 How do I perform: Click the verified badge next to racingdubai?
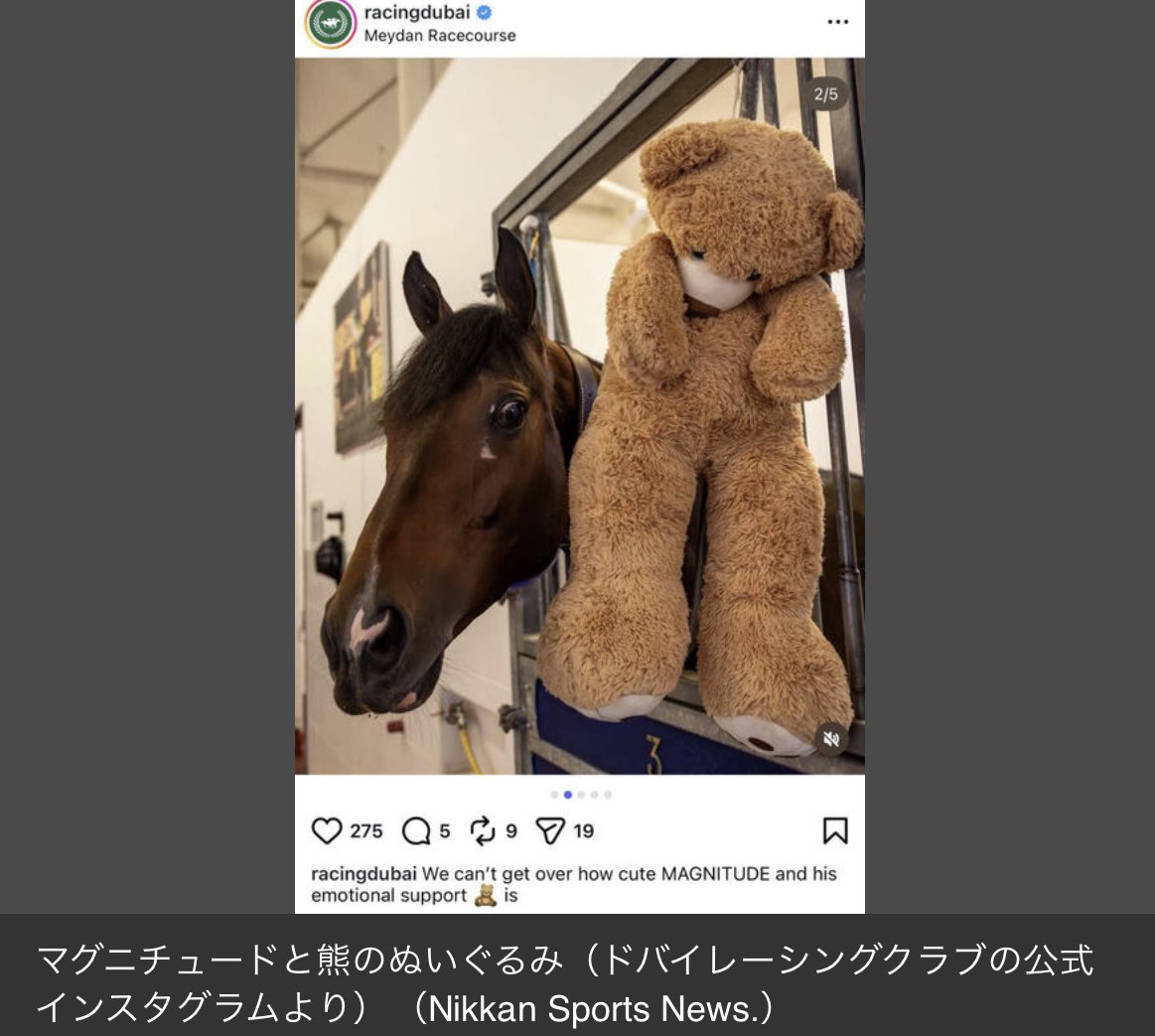[x=484, y=13]
